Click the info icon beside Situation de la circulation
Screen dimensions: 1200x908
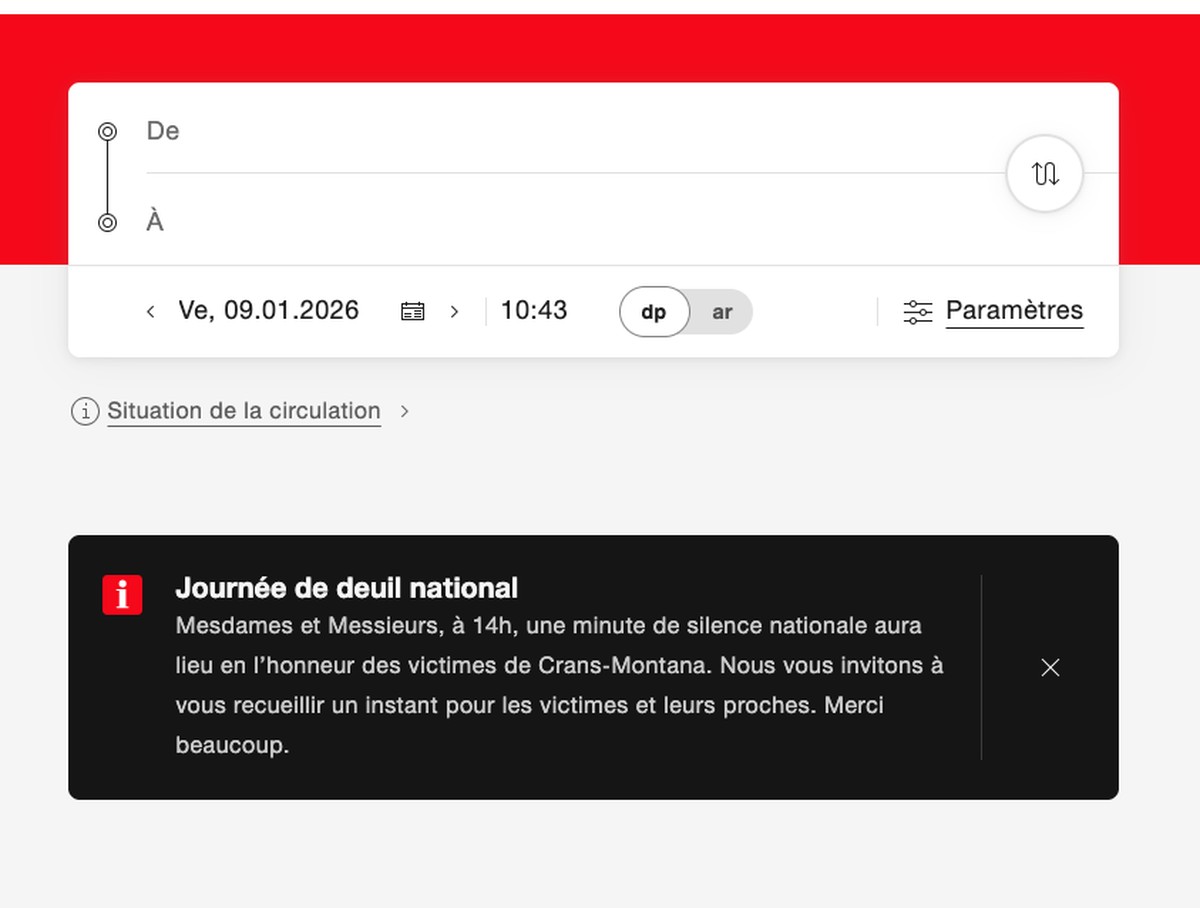click(x=85, y=411)
